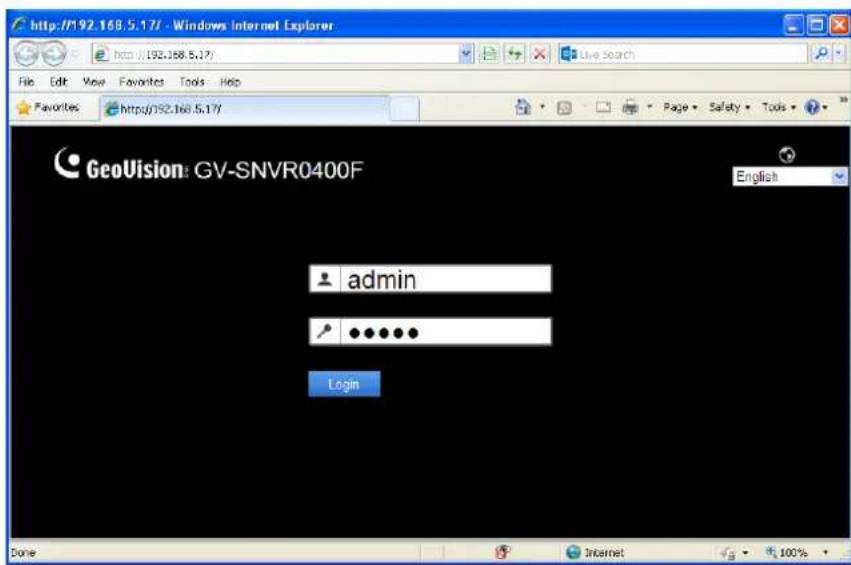Viewport: 851px width, 565px height.
Task: Open the English language dropdown
Action: tap(789, 176)
